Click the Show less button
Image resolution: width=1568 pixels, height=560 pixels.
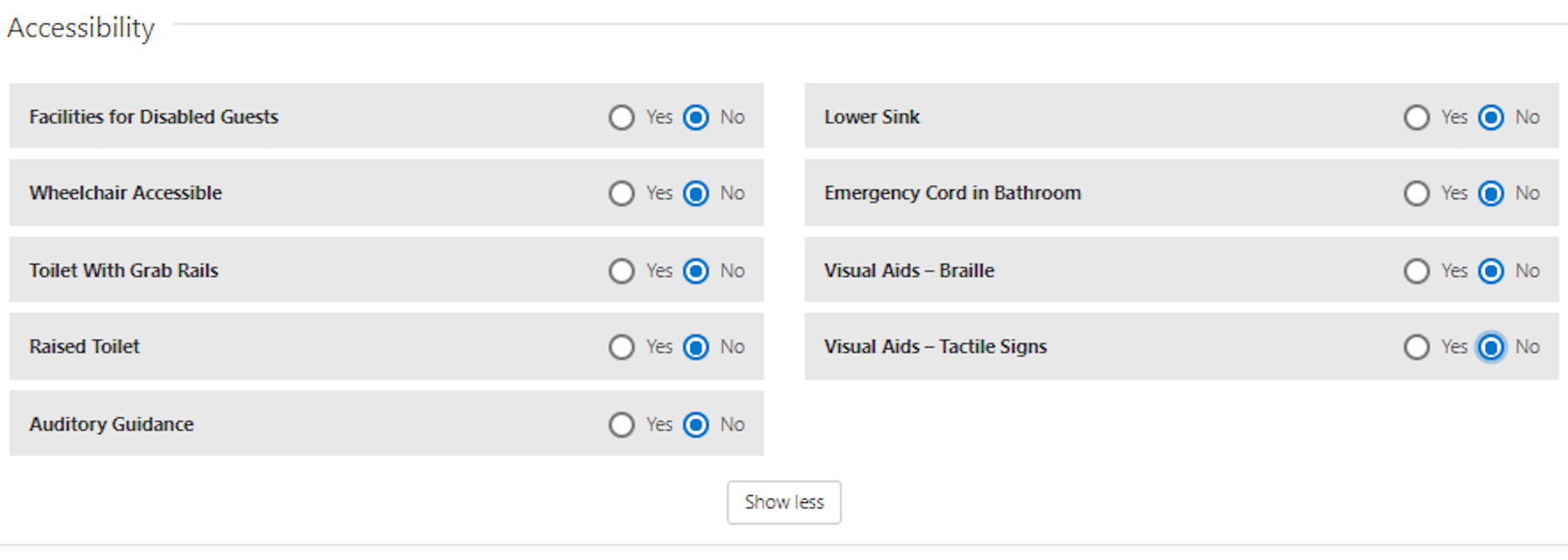point(784,502)
